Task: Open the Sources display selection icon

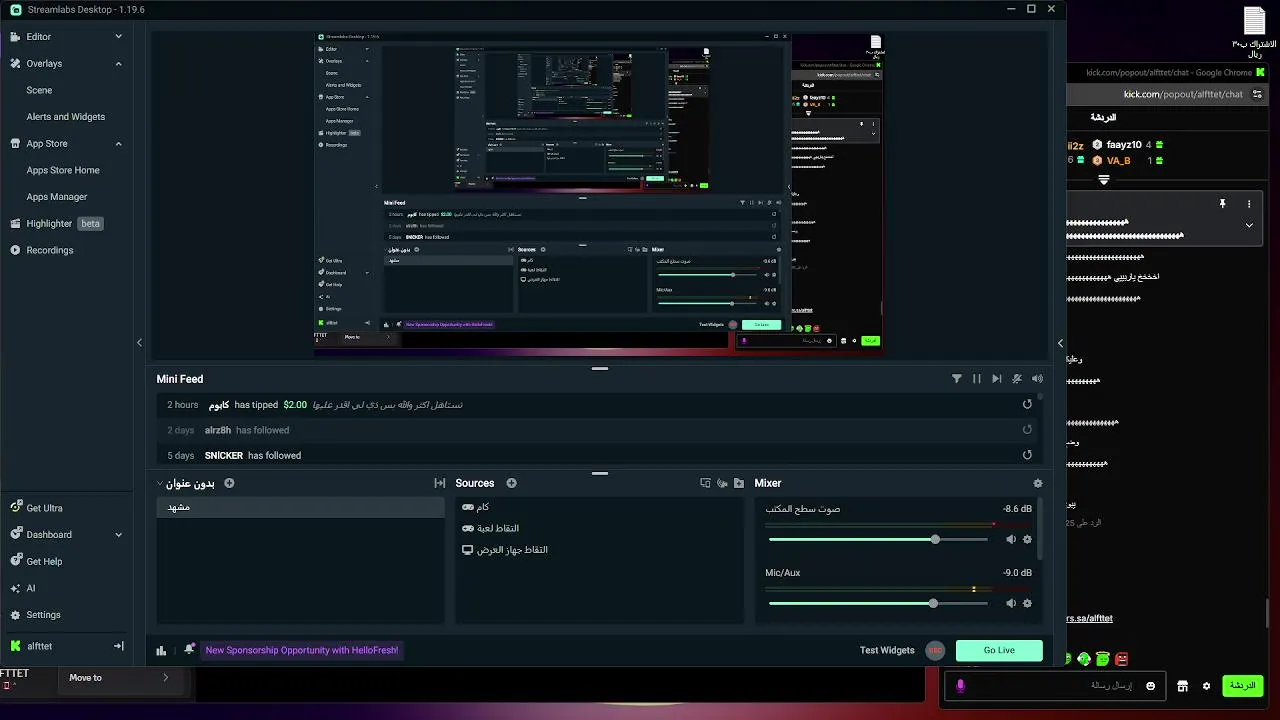Action: tap(705, 483)
